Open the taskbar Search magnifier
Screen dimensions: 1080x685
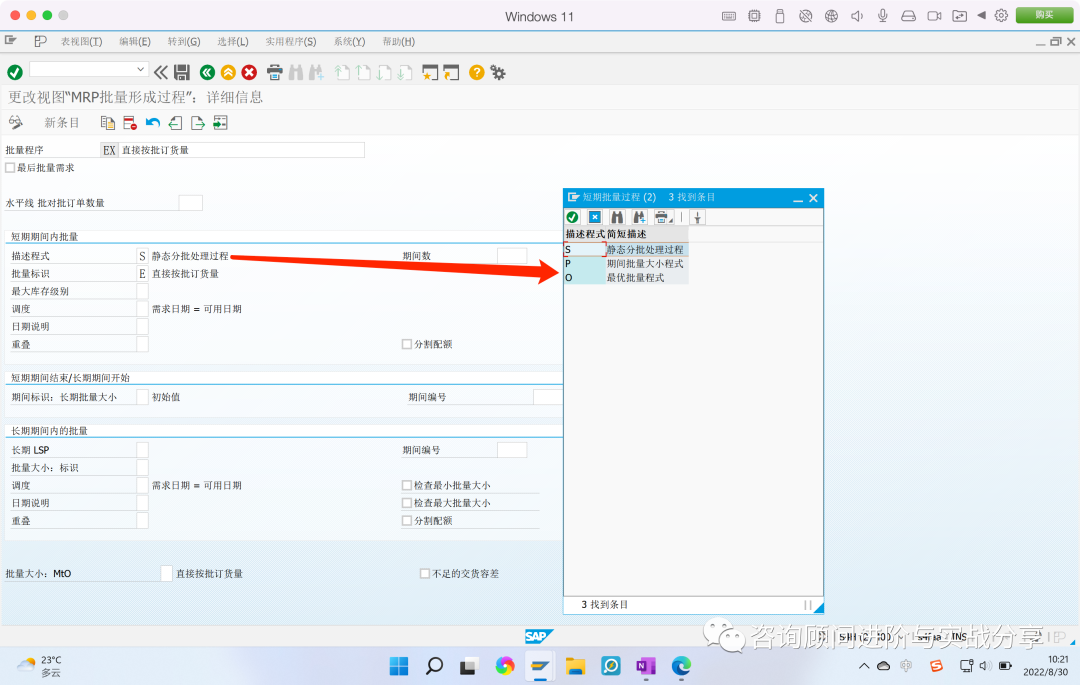point(434,666)
